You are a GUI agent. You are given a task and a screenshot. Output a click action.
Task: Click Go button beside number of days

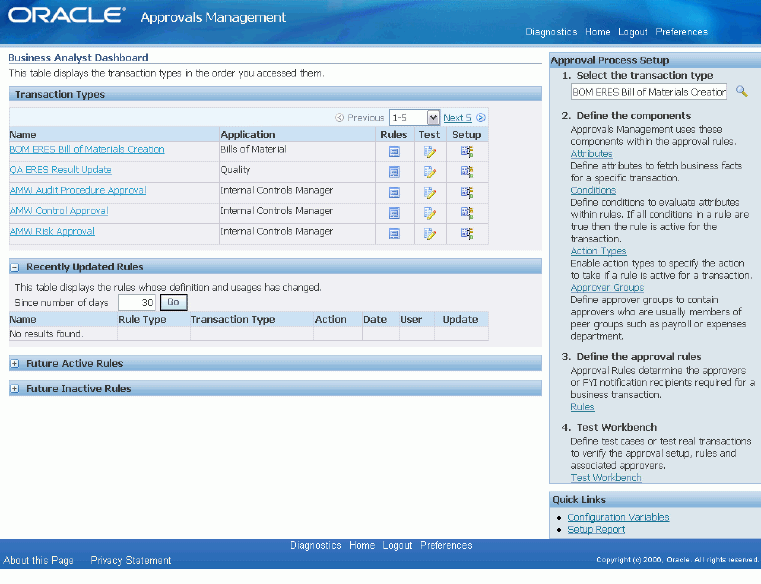coord(173,302)
